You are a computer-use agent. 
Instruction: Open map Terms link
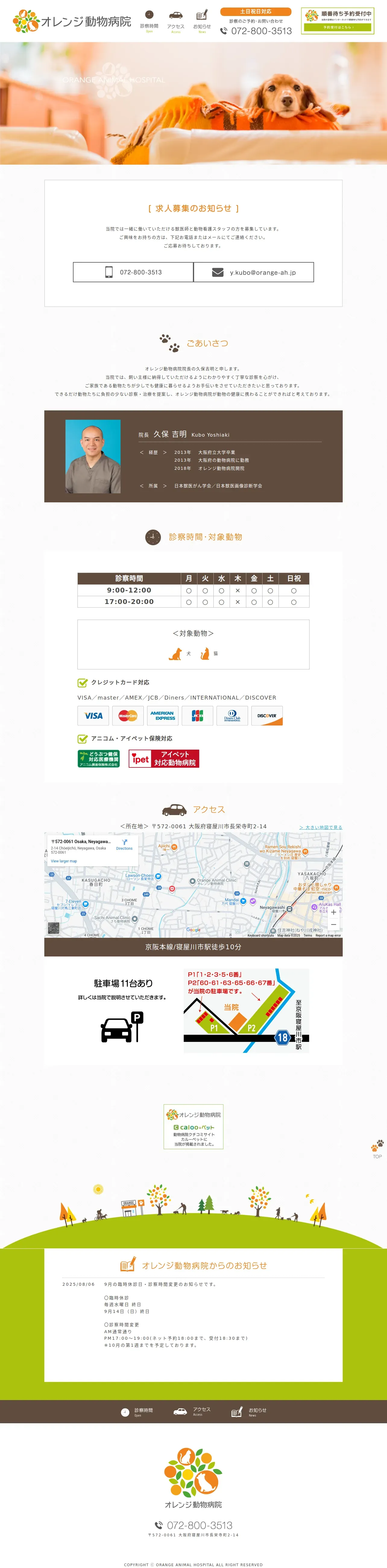click(x=308, y=935)
